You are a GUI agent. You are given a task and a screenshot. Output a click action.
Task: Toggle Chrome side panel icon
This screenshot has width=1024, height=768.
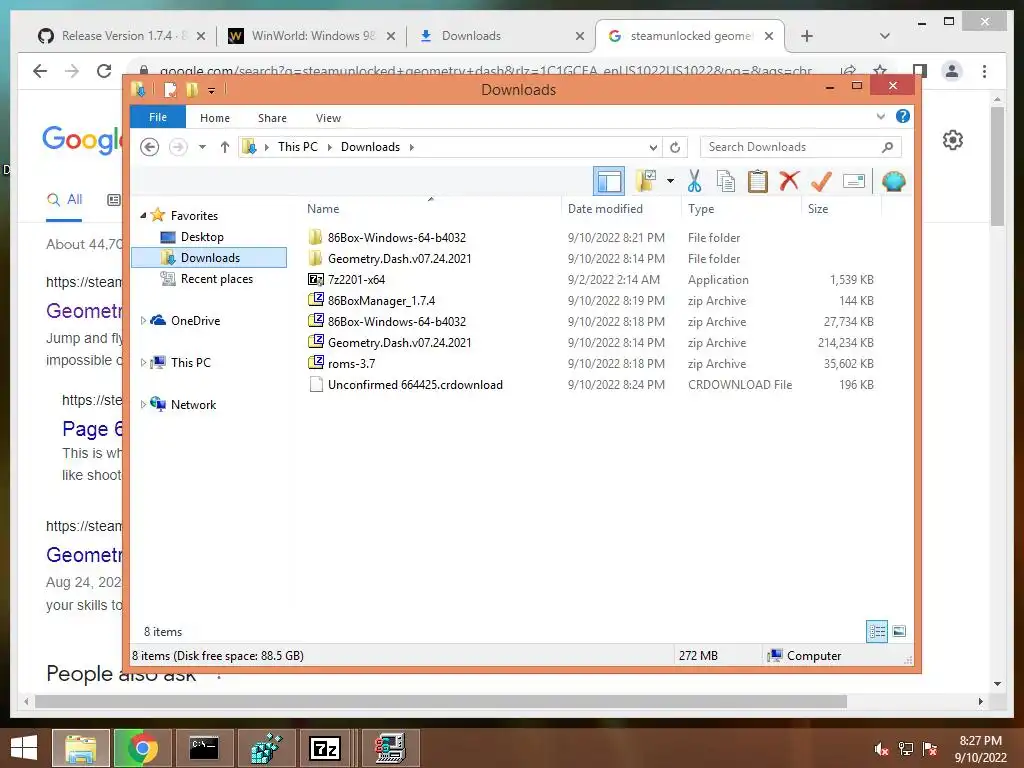click(x=920, y=71)
